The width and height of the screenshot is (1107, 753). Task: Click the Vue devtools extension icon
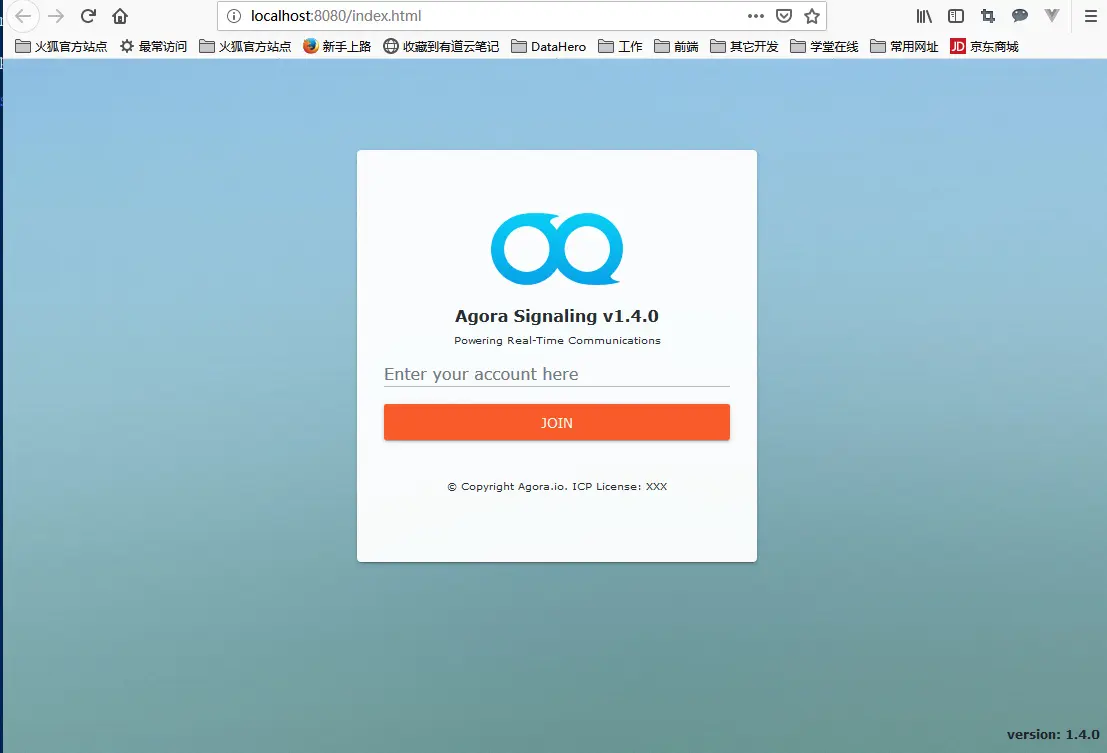[x=1052, y=16]
